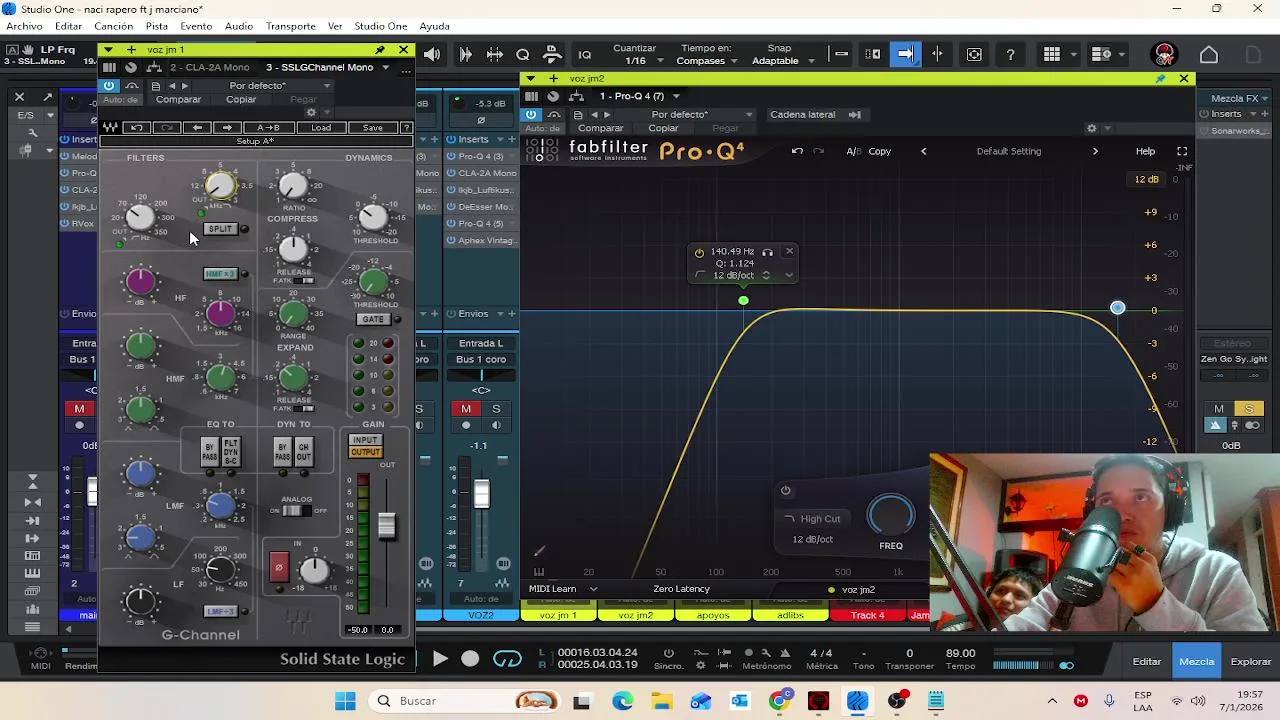The height and width of the screenshot is (720, 1280).
Task: Click plugin settings gear in voz jm2 window
Action: click(1092, 128)
